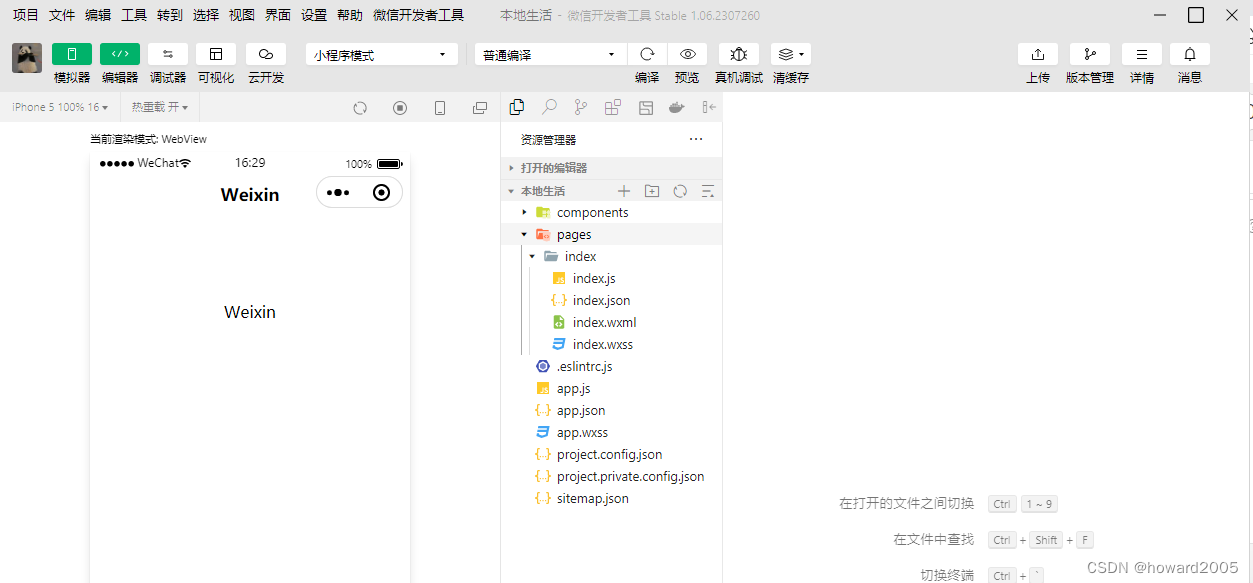Click the 真机调试 real device debug icon
The image size is (1253, 583).
click(739, 54)
